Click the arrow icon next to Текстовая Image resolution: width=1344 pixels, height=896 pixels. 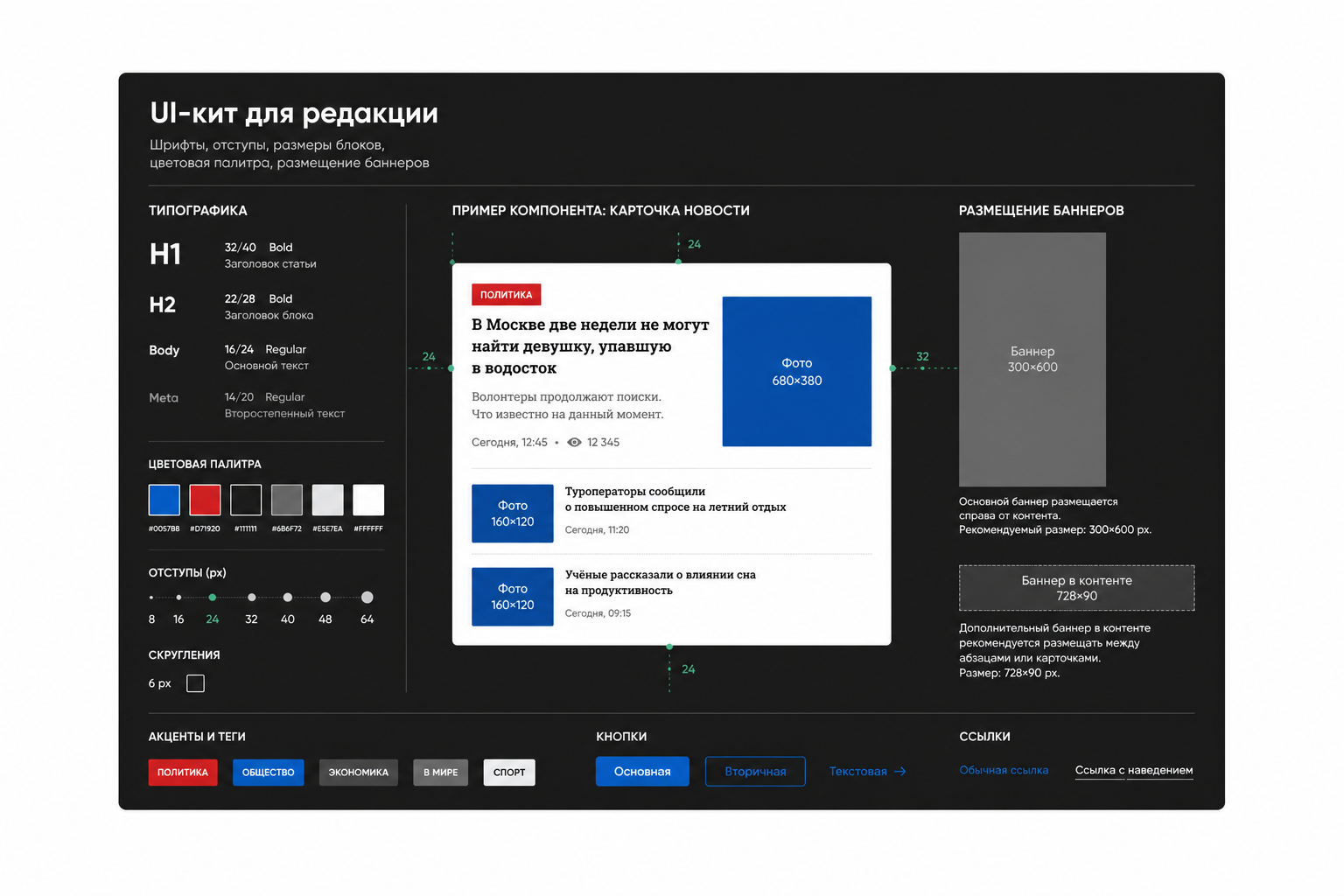tap(900, 772)
